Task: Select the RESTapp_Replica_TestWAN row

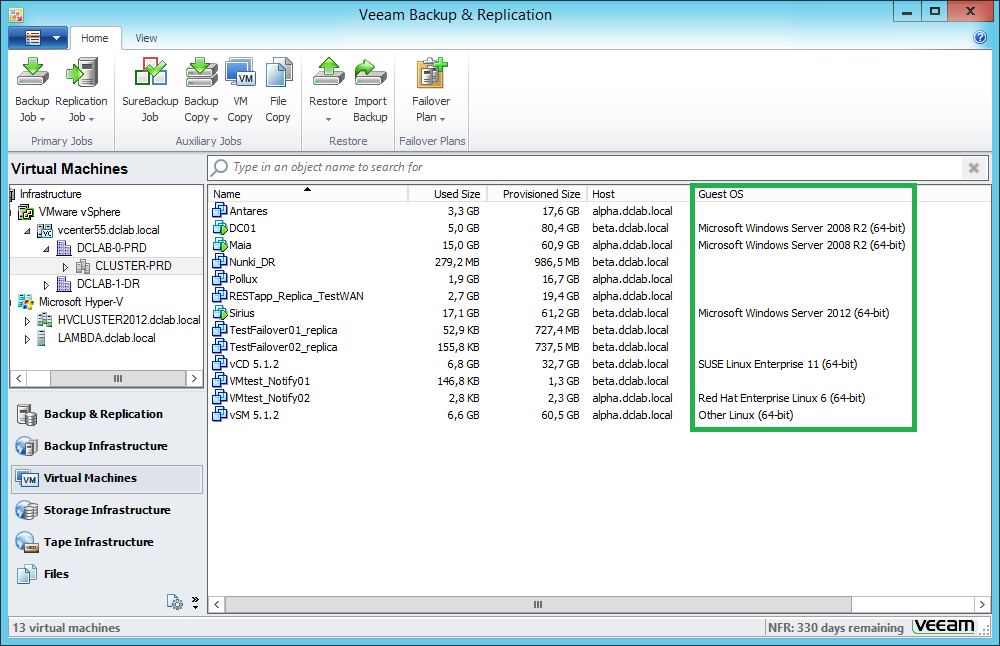Action: (561, 296)
